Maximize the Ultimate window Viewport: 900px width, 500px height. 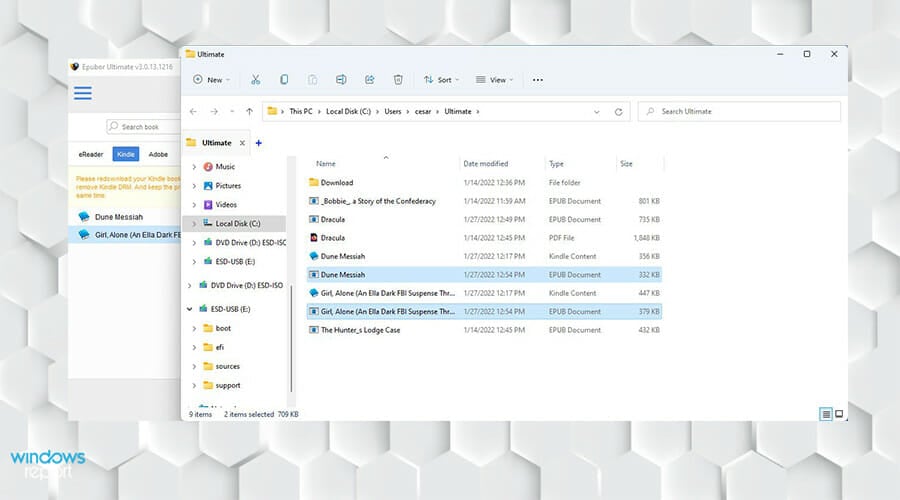click(806, 54)
